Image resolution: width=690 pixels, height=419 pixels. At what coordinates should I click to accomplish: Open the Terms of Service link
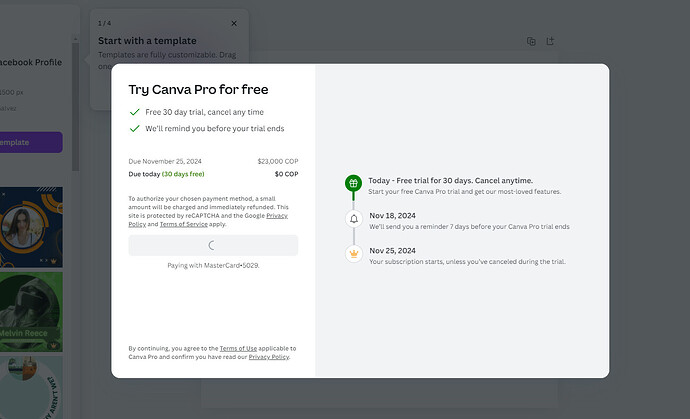[184, 224]
